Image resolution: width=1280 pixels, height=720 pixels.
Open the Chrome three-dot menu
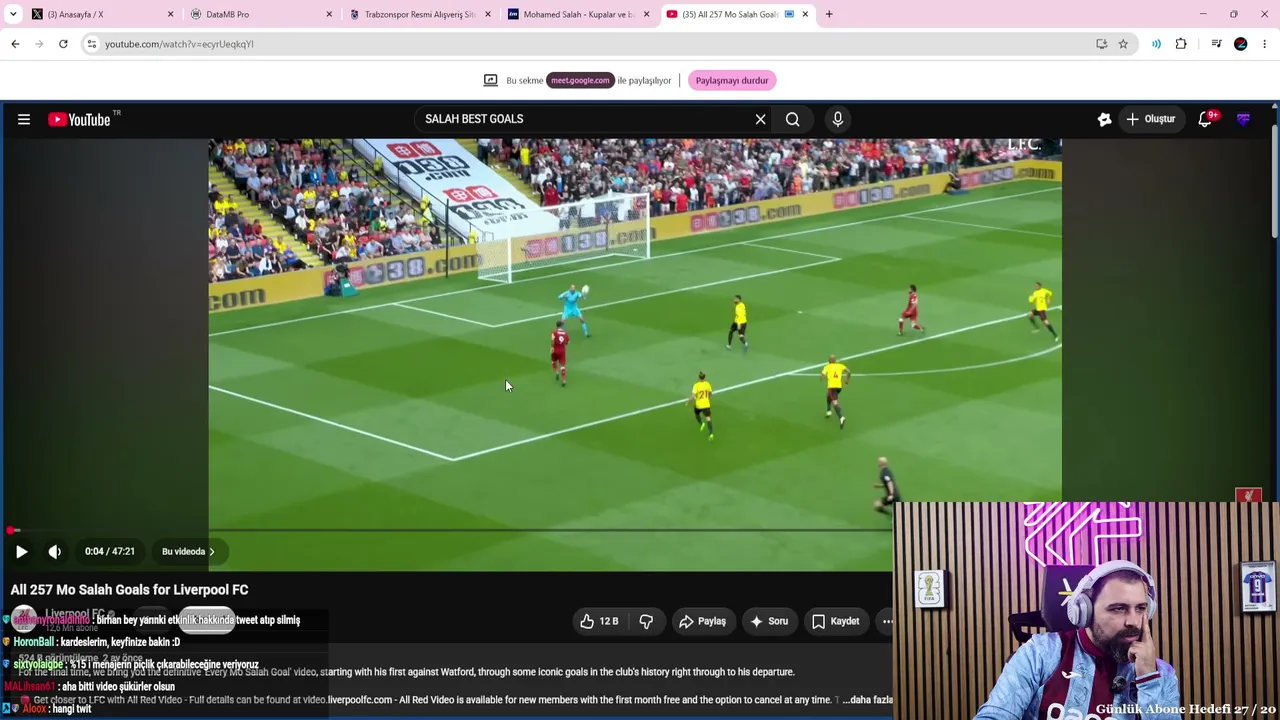[x=1266, y=44]
